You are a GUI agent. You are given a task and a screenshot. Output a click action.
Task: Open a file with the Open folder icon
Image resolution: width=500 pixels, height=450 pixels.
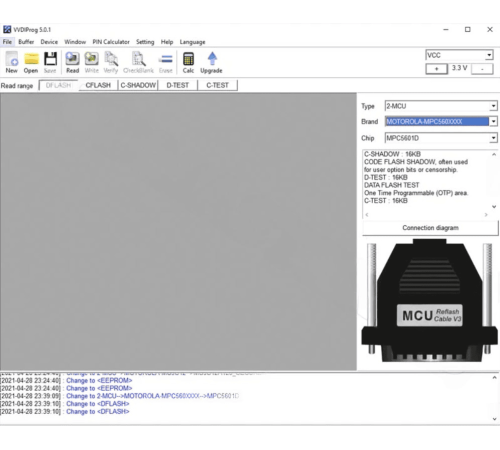tap(31, 62)
